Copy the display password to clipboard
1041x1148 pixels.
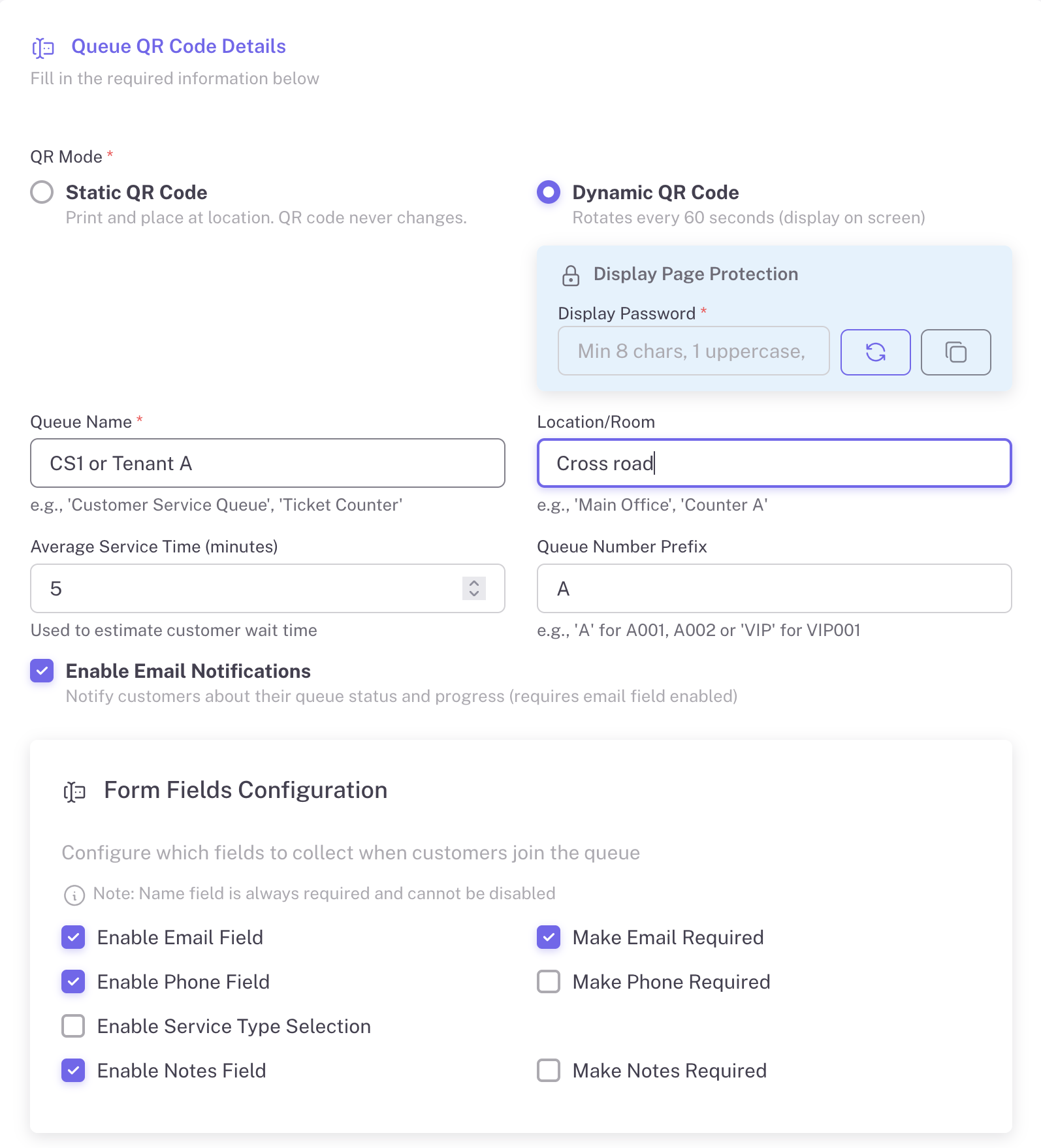tap(955, 351)
